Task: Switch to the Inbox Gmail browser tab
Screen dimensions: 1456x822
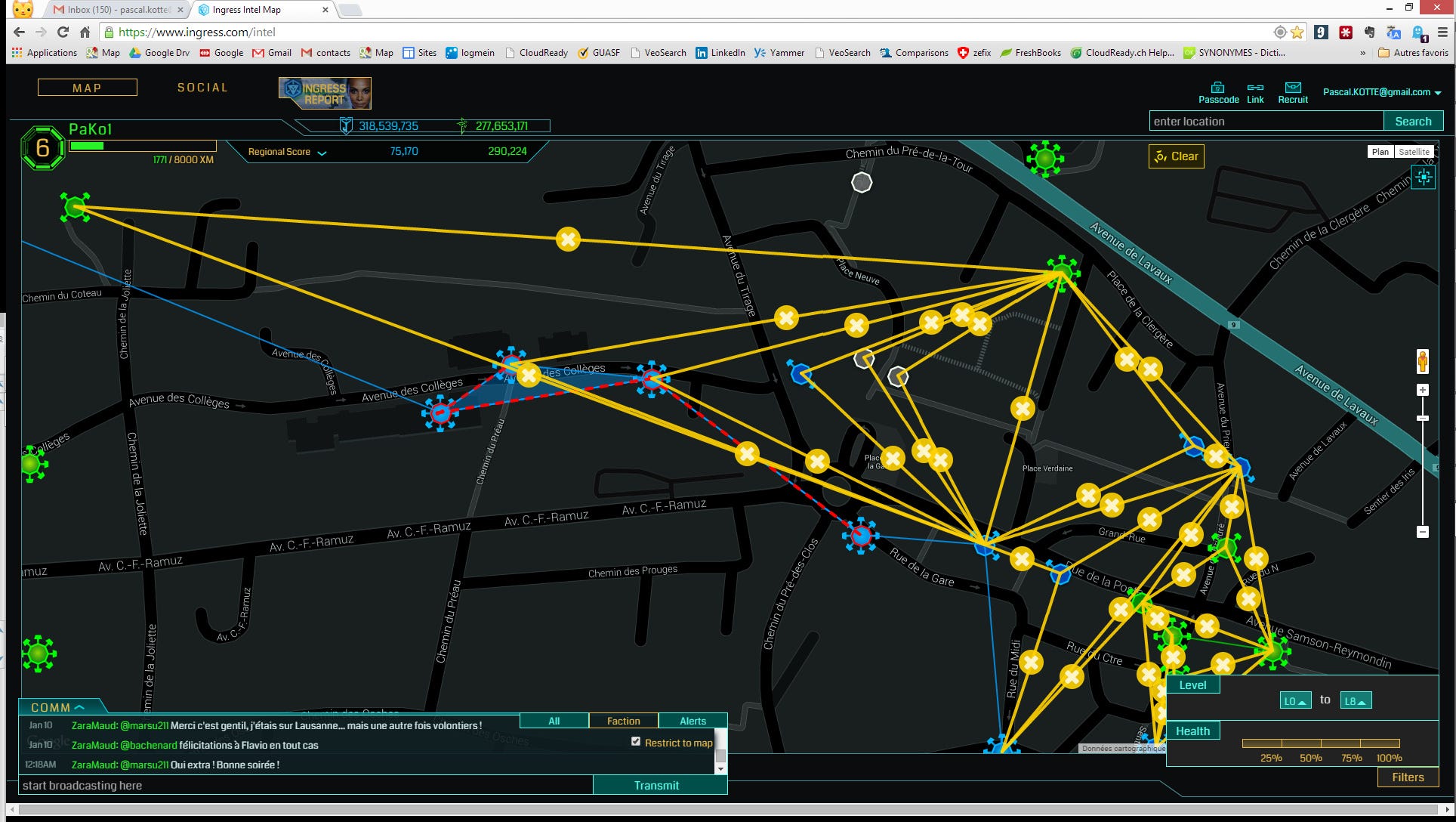Action: 117,10
